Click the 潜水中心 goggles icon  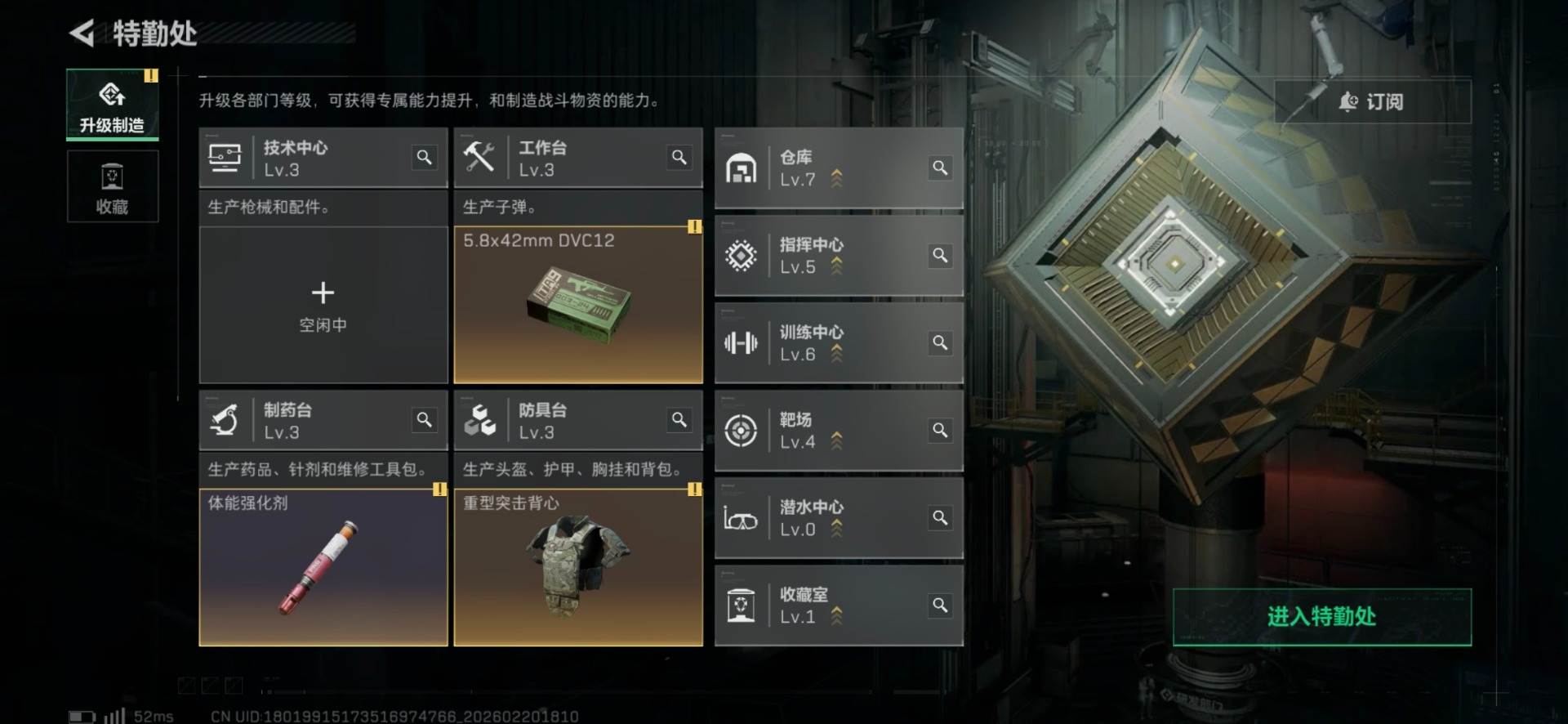(x=741, y=519)
